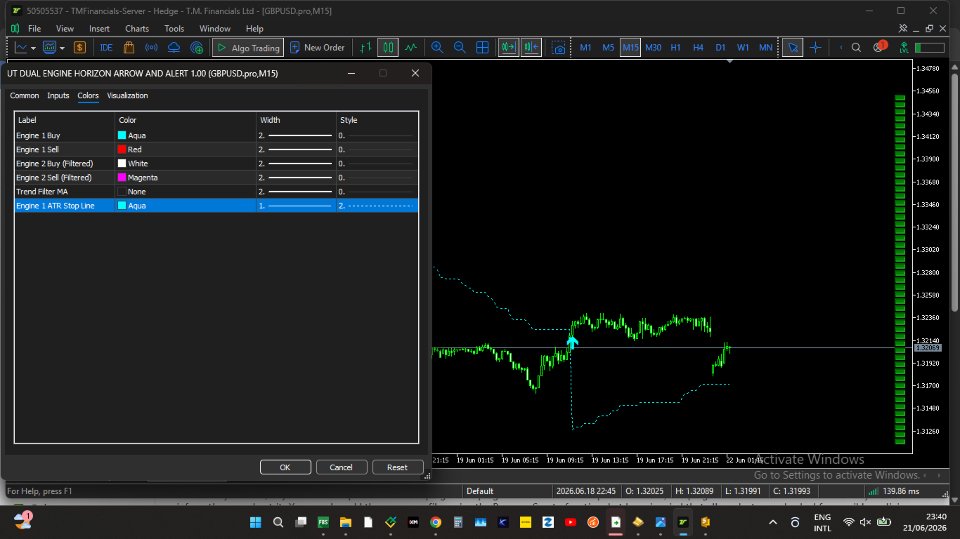Select the M1 timeframe

pos(585,47)
